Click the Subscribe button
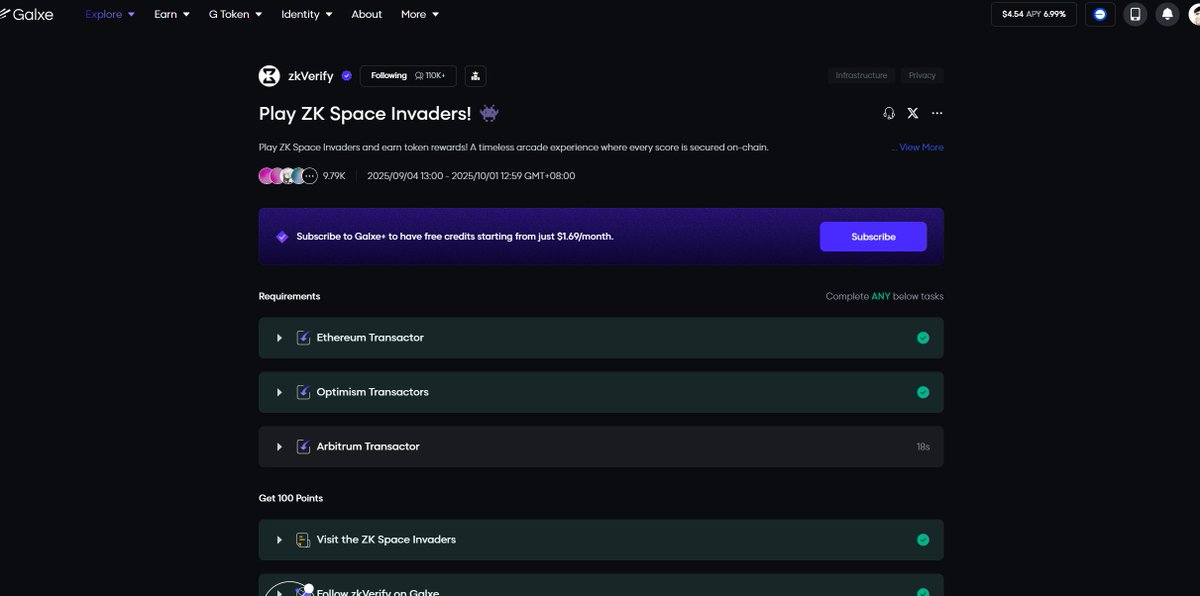This screenshot has height=596, width=1200. (x=873, y=237)
